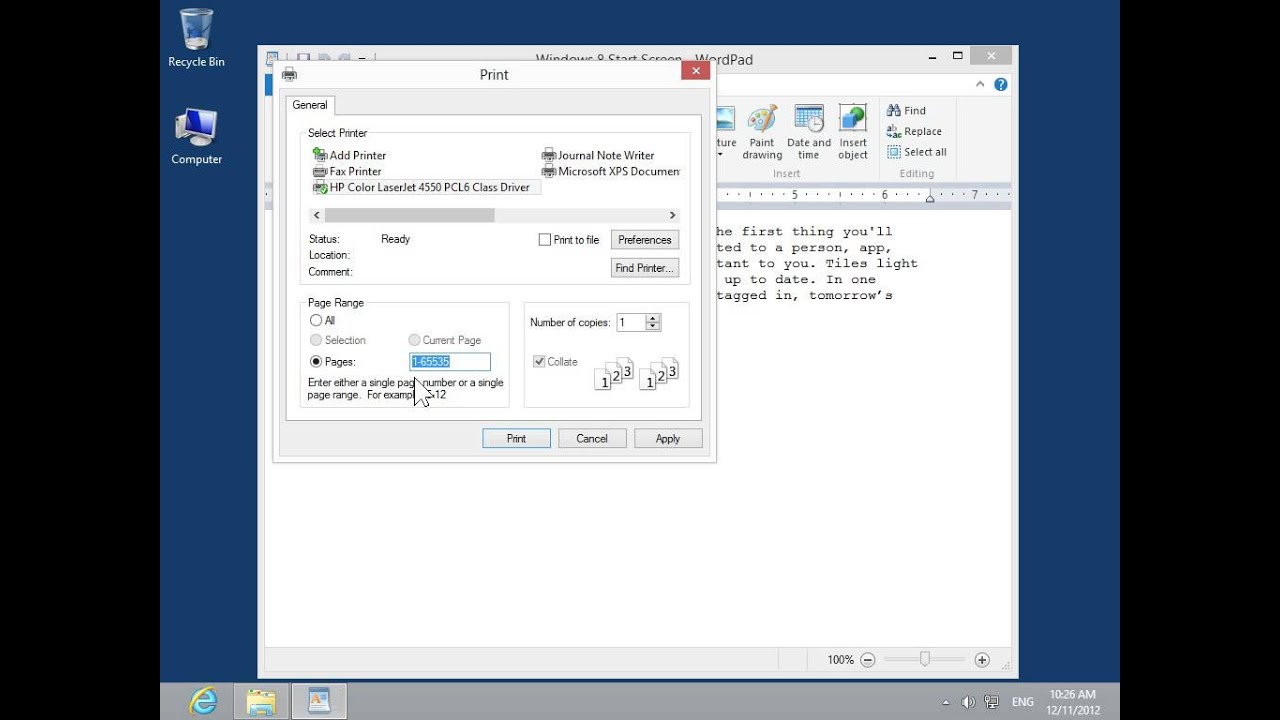Click the Cancel button
The width and height of the screenshot is (1280, 720).
(x=592, y=438)
